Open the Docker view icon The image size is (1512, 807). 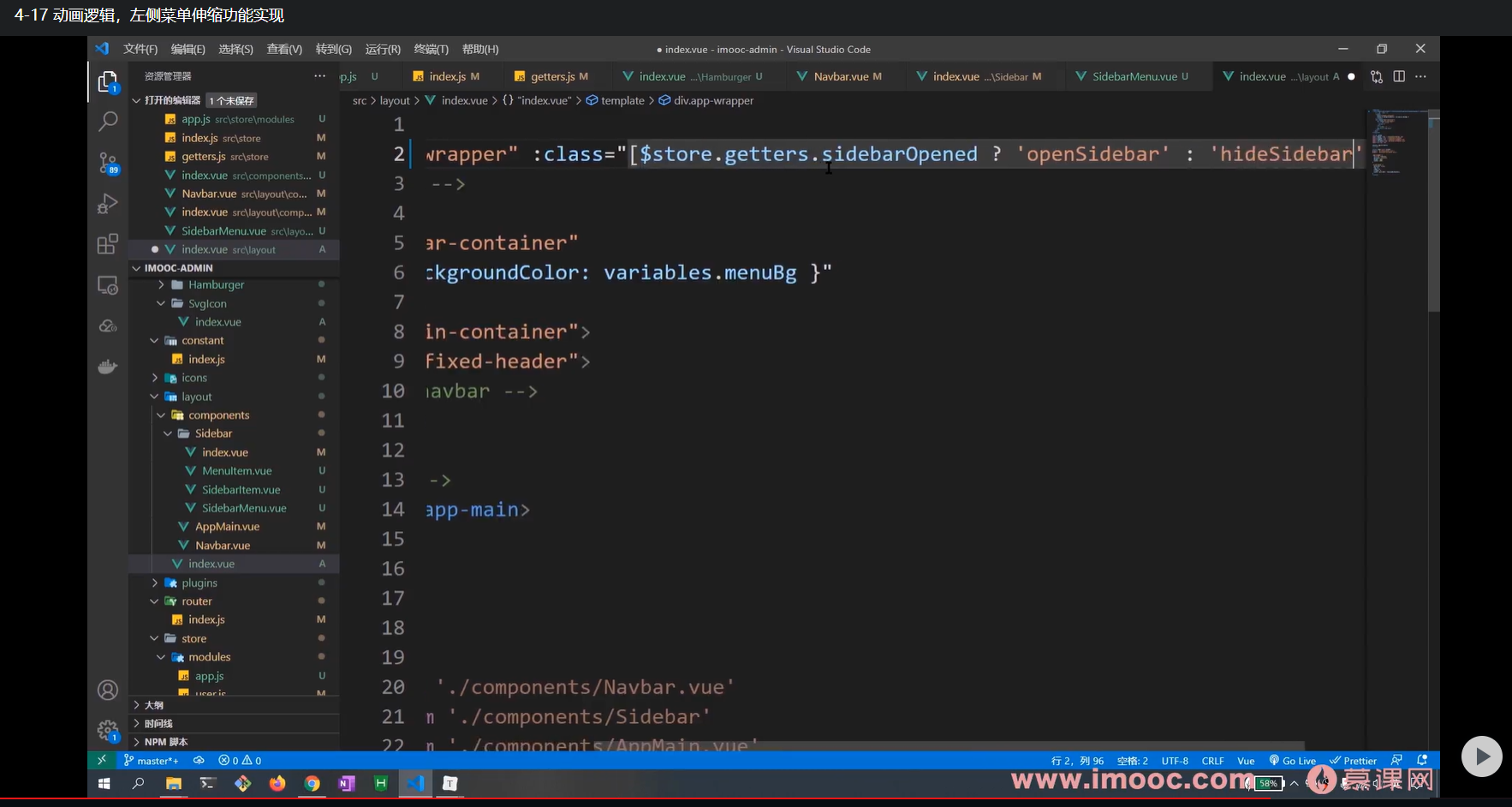[x=108, y=367]
